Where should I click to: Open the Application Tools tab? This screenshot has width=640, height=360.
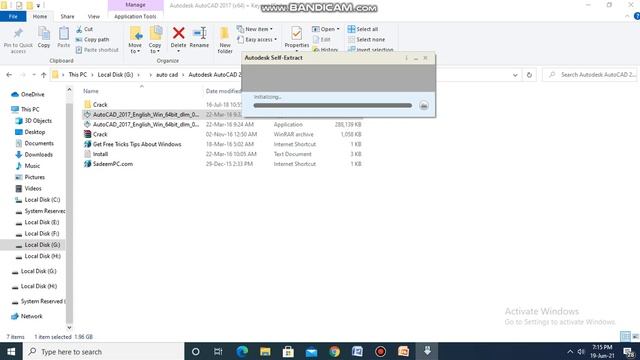tap(135, 16)
